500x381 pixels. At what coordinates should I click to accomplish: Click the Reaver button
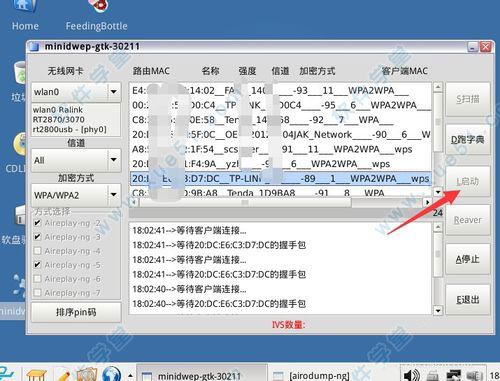tap(468, 220)
